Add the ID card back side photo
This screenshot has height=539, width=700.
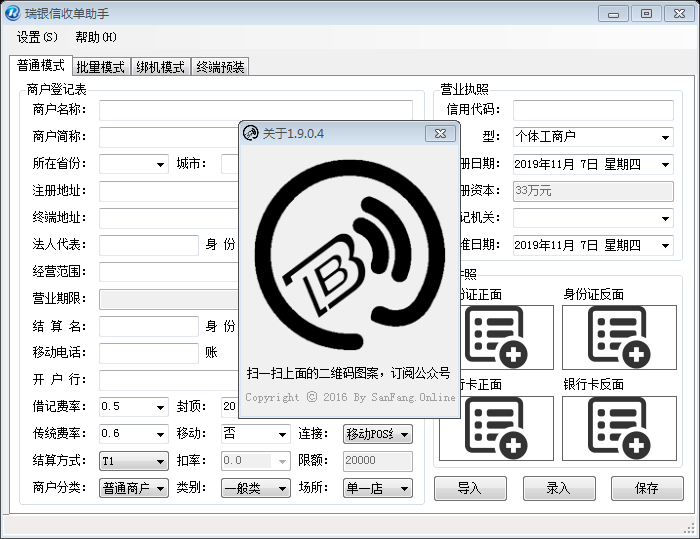point(619,338)
